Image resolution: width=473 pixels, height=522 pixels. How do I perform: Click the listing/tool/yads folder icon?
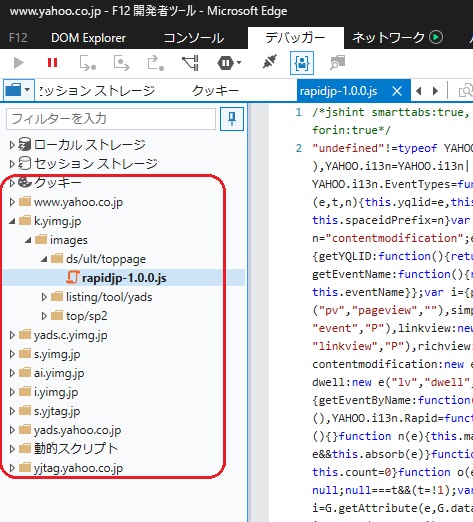pos(57,296)
